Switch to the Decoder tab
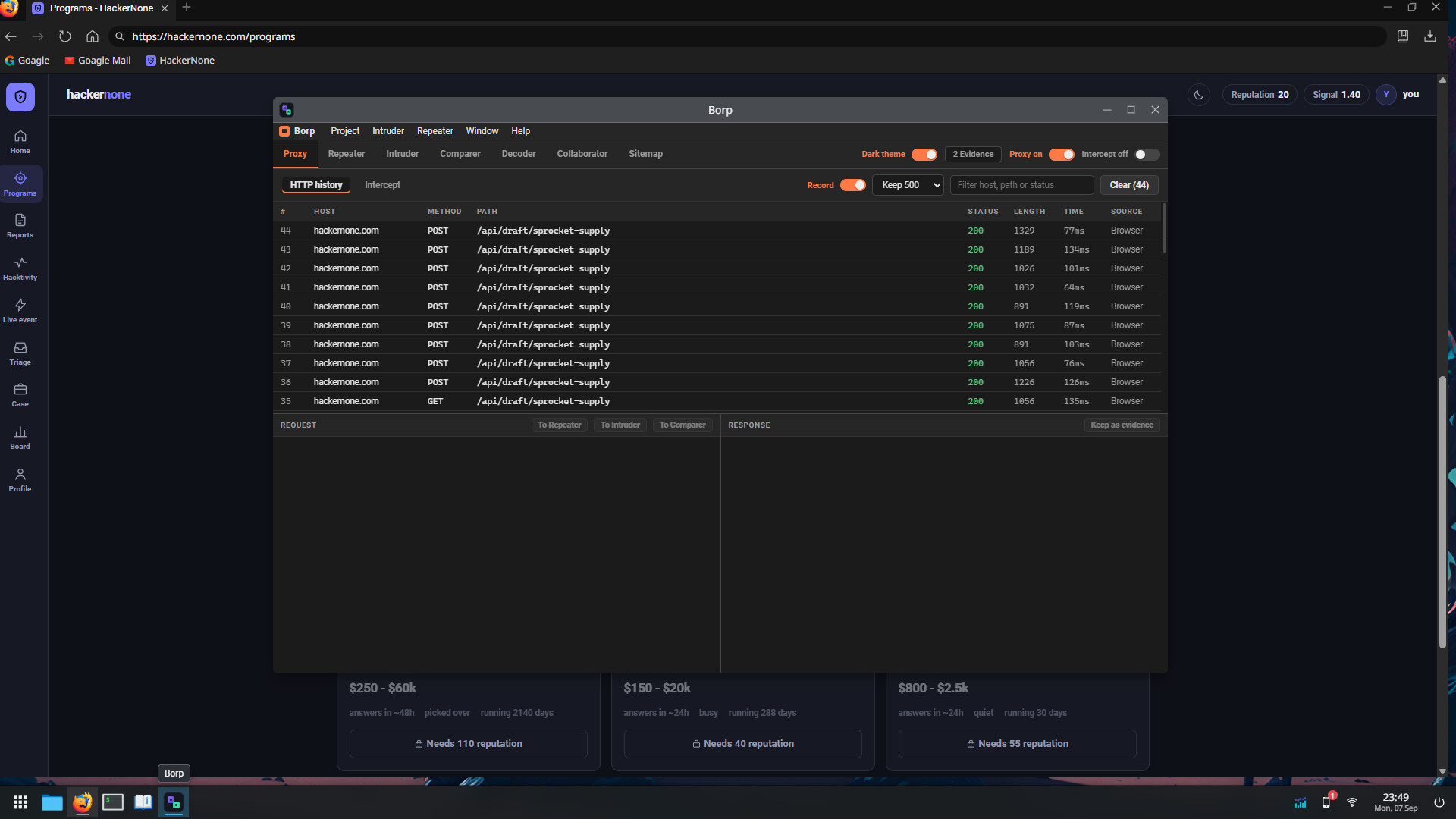This screenshot has width=1456, height=819. click(x=519, y=154)
